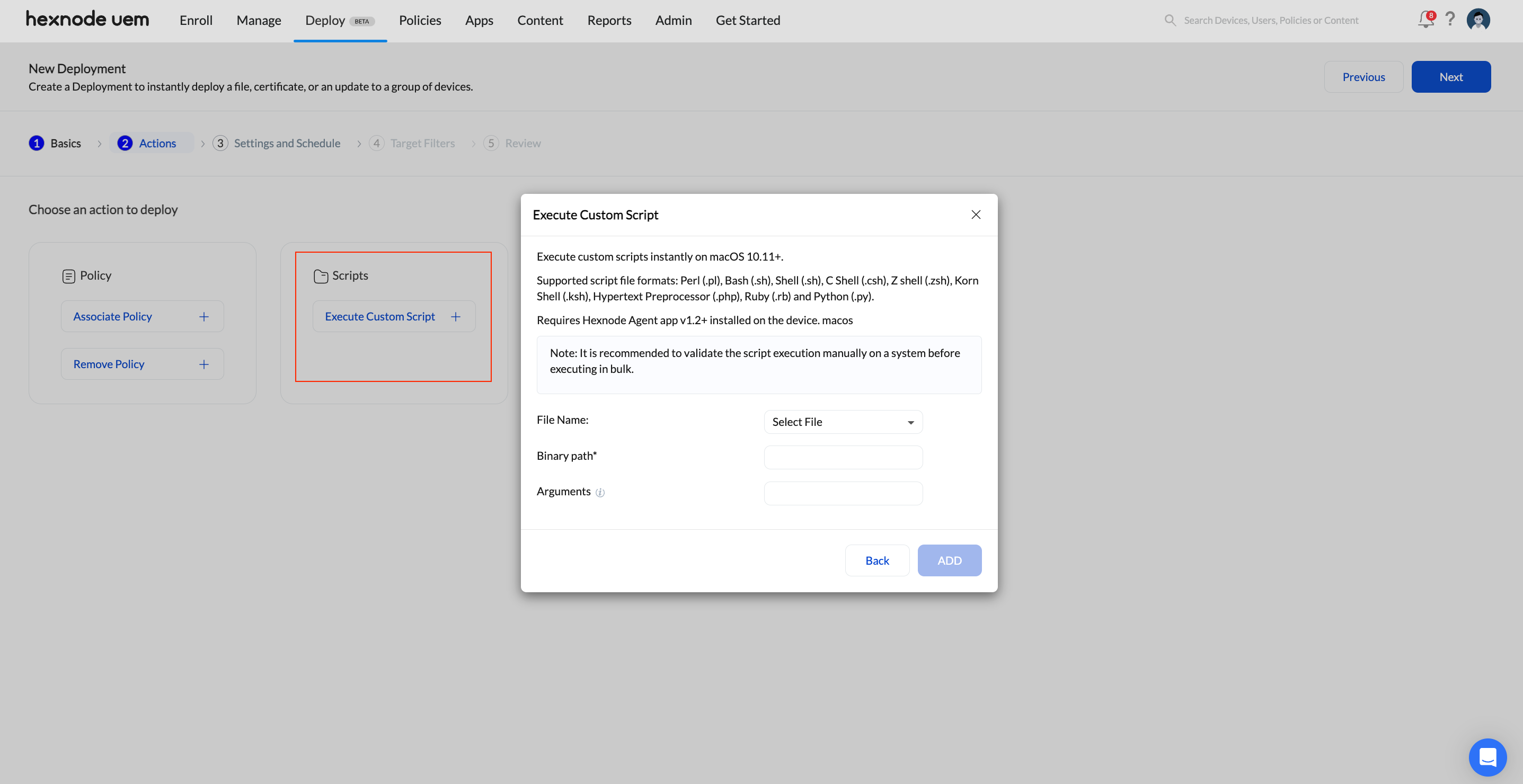Open the Enroll menu
This screenshot has width=1523, height=784.
(x=196, y=20)
